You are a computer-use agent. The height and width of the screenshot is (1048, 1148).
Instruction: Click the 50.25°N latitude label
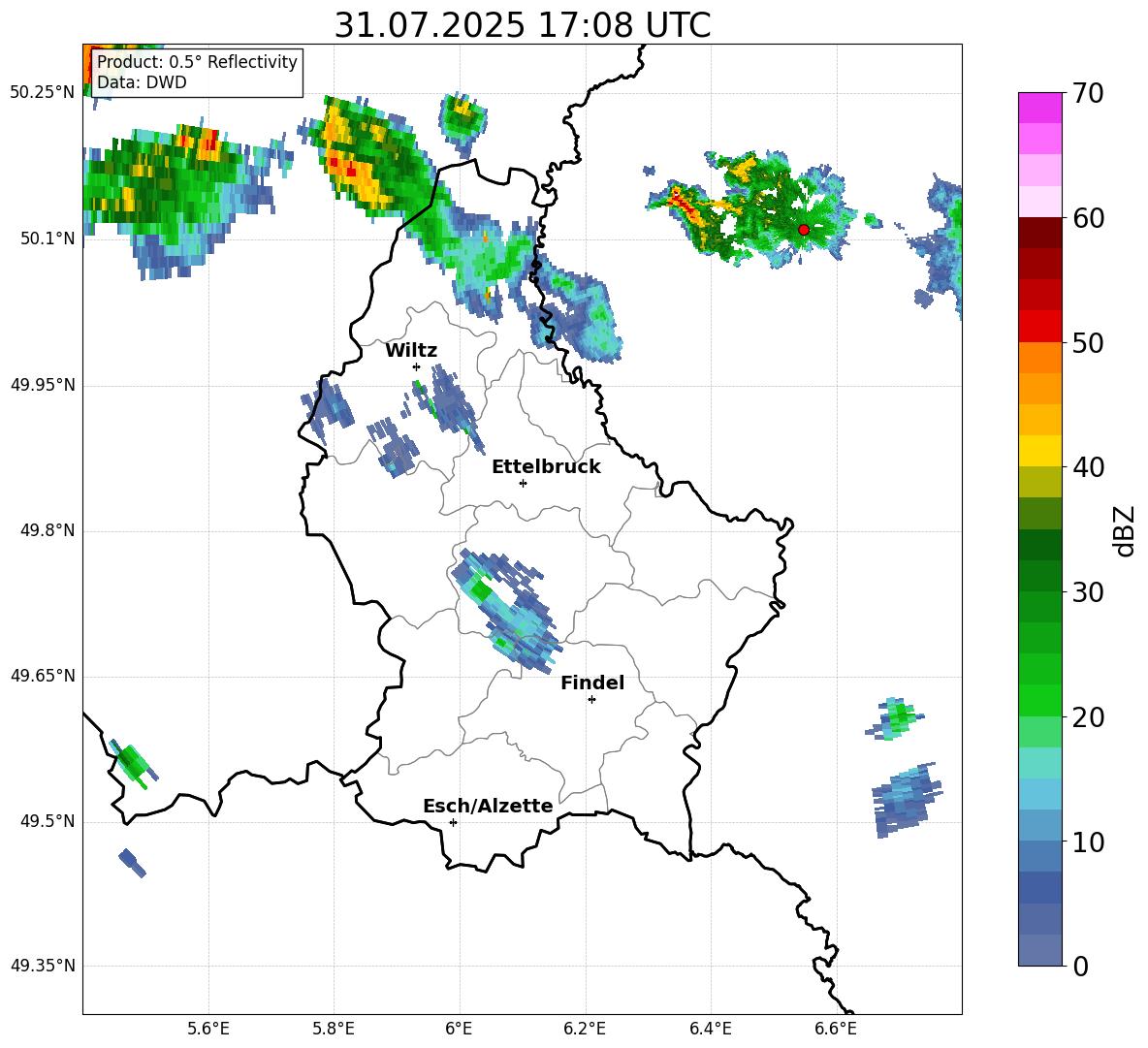coord(43,93)
